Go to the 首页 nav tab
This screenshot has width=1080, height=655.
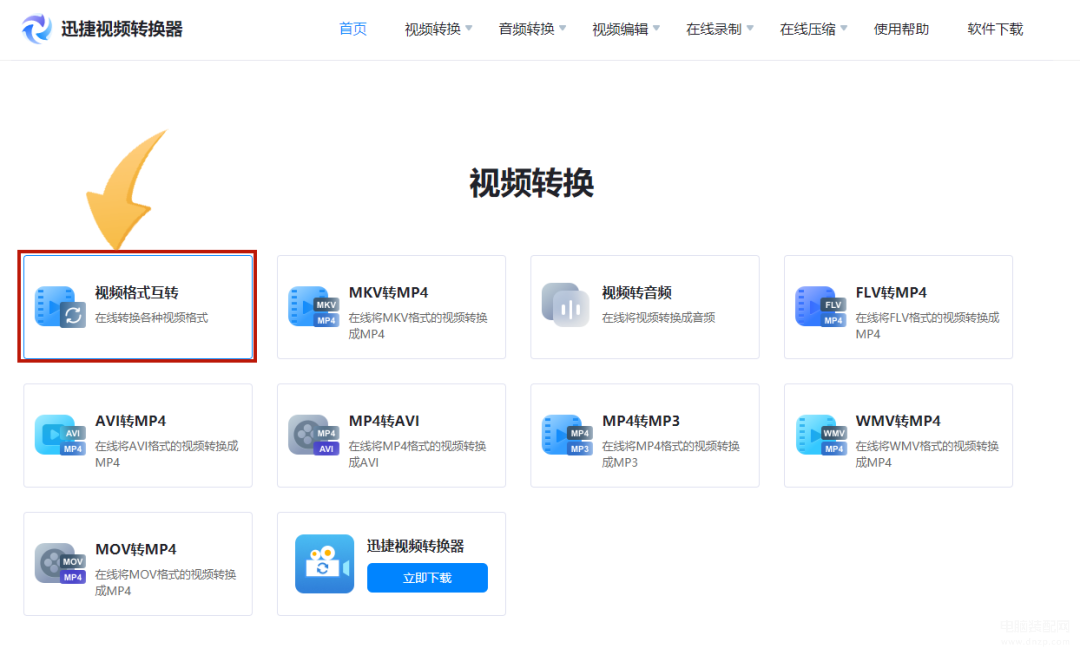coord(353,29)
